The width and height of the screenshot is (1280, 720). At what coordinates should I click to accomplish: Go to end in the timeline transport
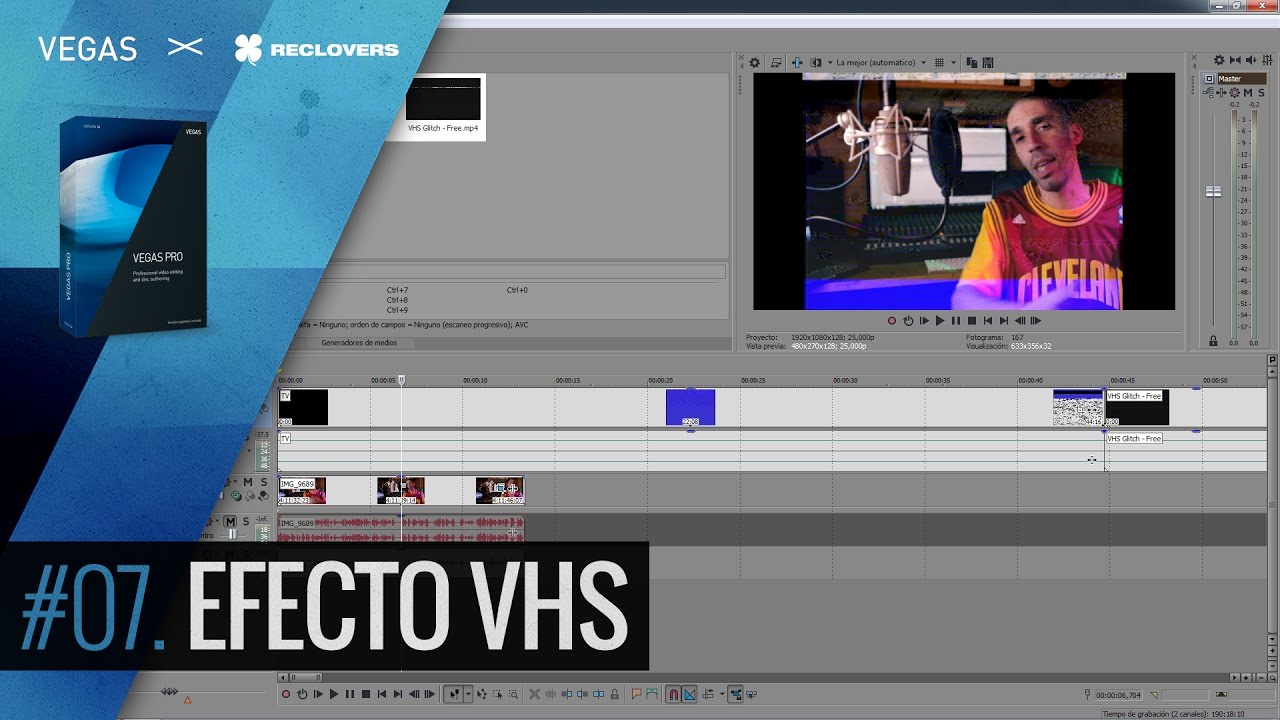click(398, 694)
